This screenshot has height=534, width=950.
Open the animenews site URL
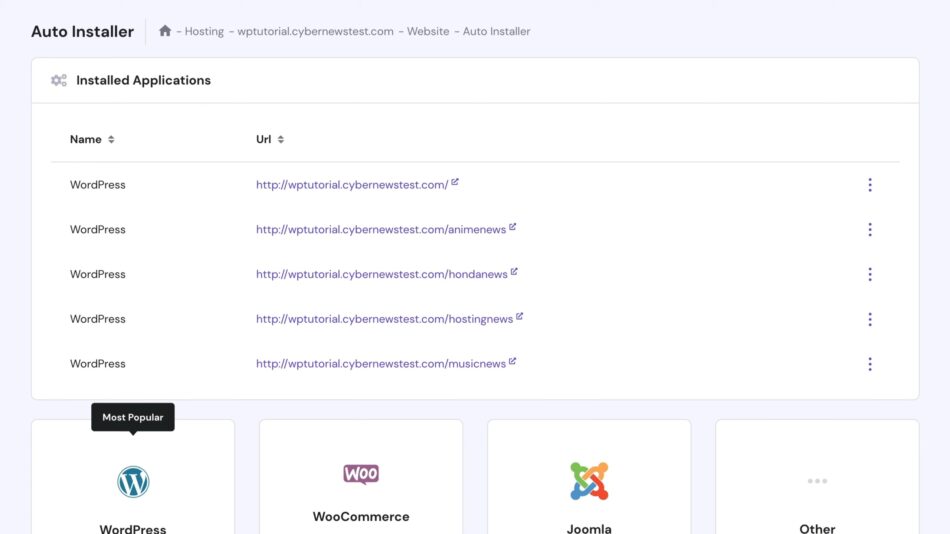pyautogui.click(x=380, y=230)
